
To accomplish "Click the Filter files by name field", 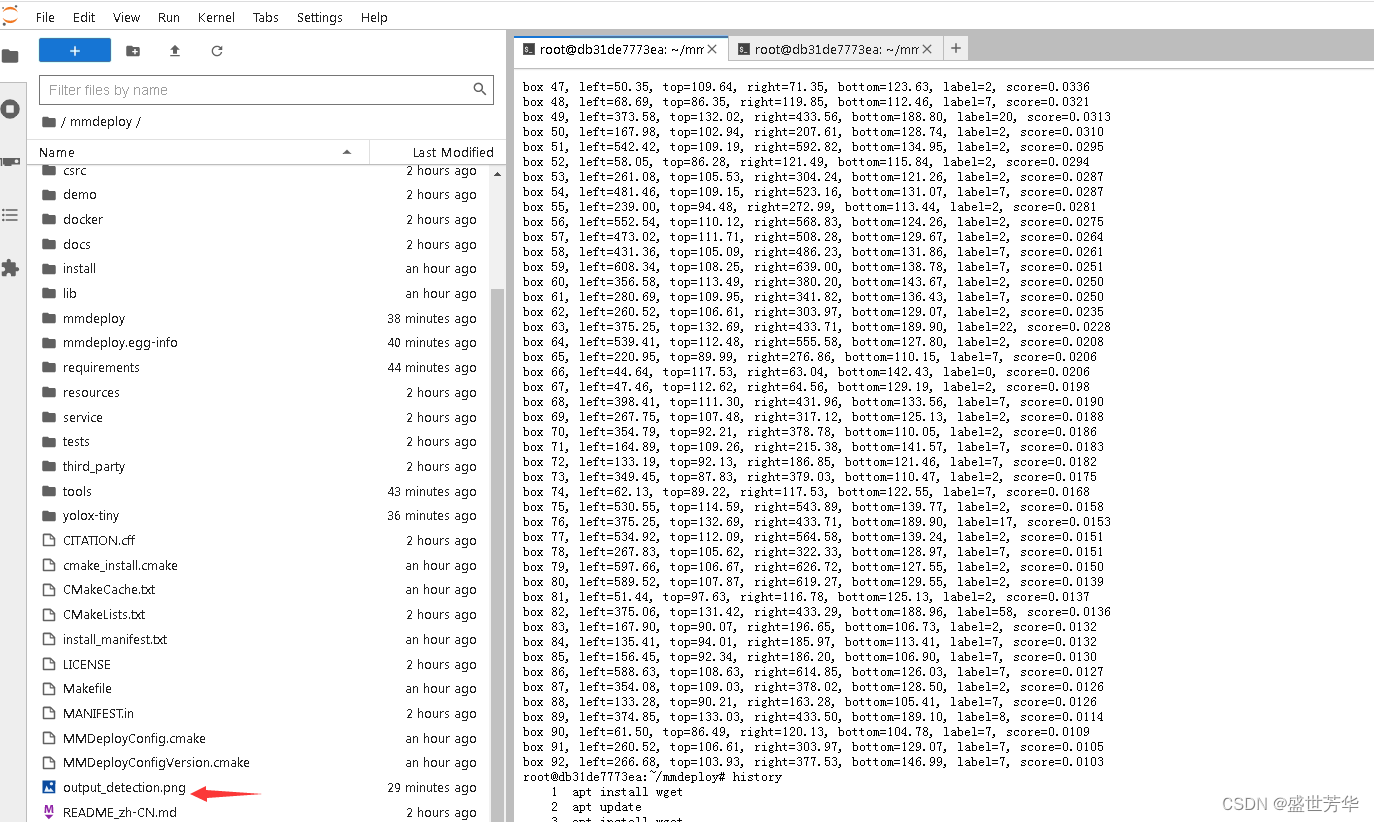I will 250,89.
